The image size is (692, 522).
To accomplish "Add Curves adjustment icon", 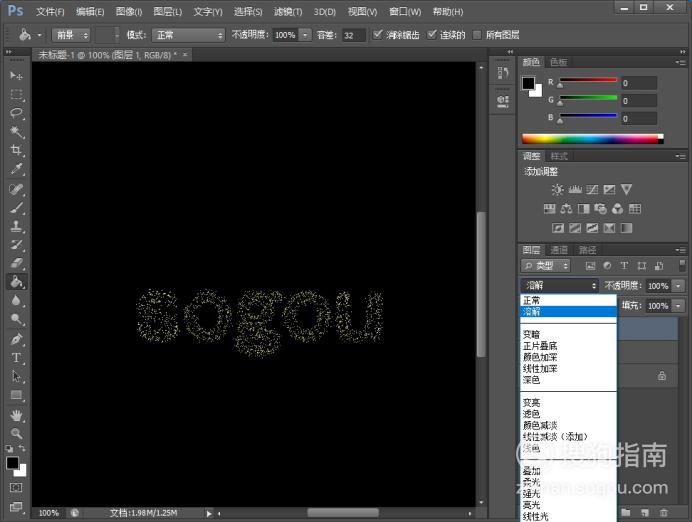I will coord(592,190).
